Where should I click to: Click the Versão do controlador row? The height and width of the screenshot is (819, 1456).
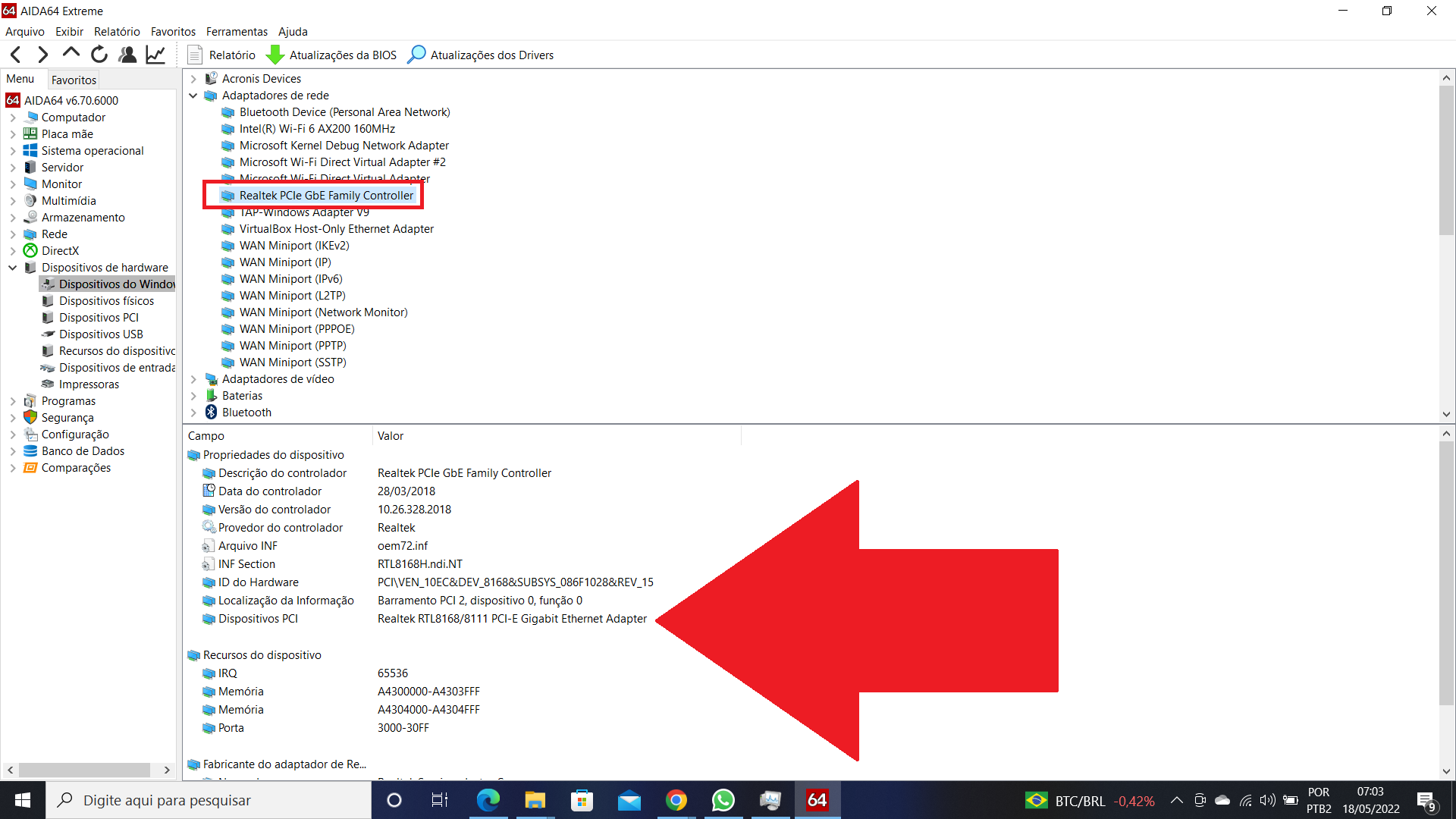(x=327, y=510)
